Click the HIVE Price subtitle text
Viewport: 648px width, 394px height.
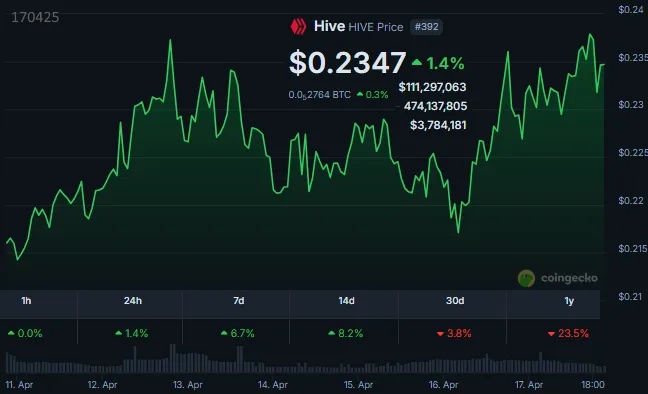376,27
